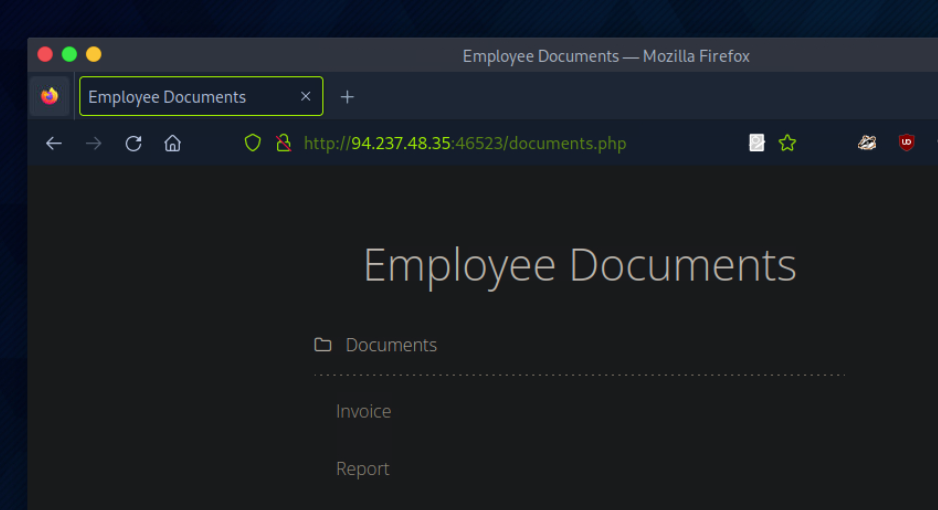
Task: Click the URL address bar
Action: point(500,143)
